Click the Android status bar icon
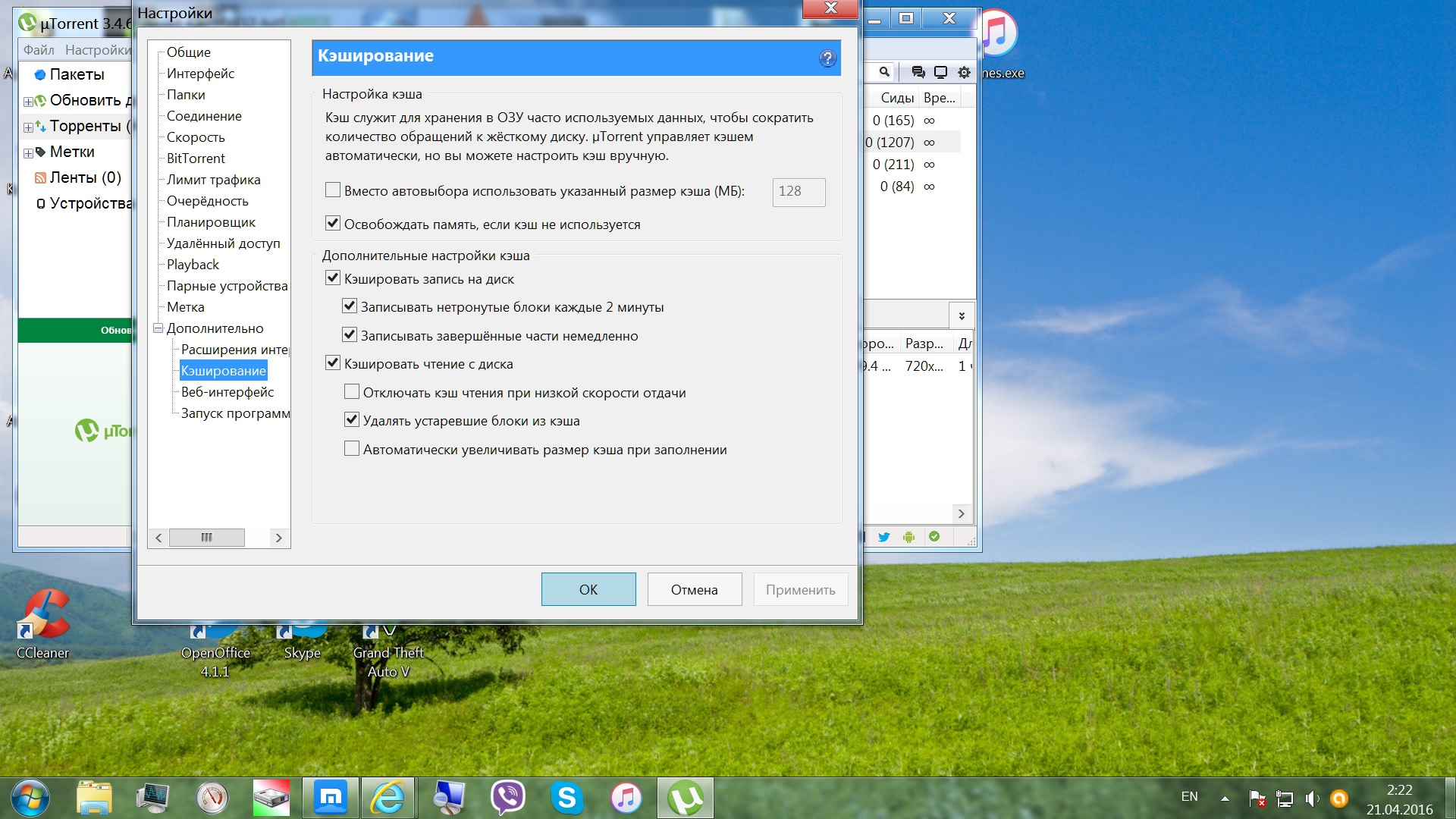Screen dimensions: 1456x819 coord(909,537)
